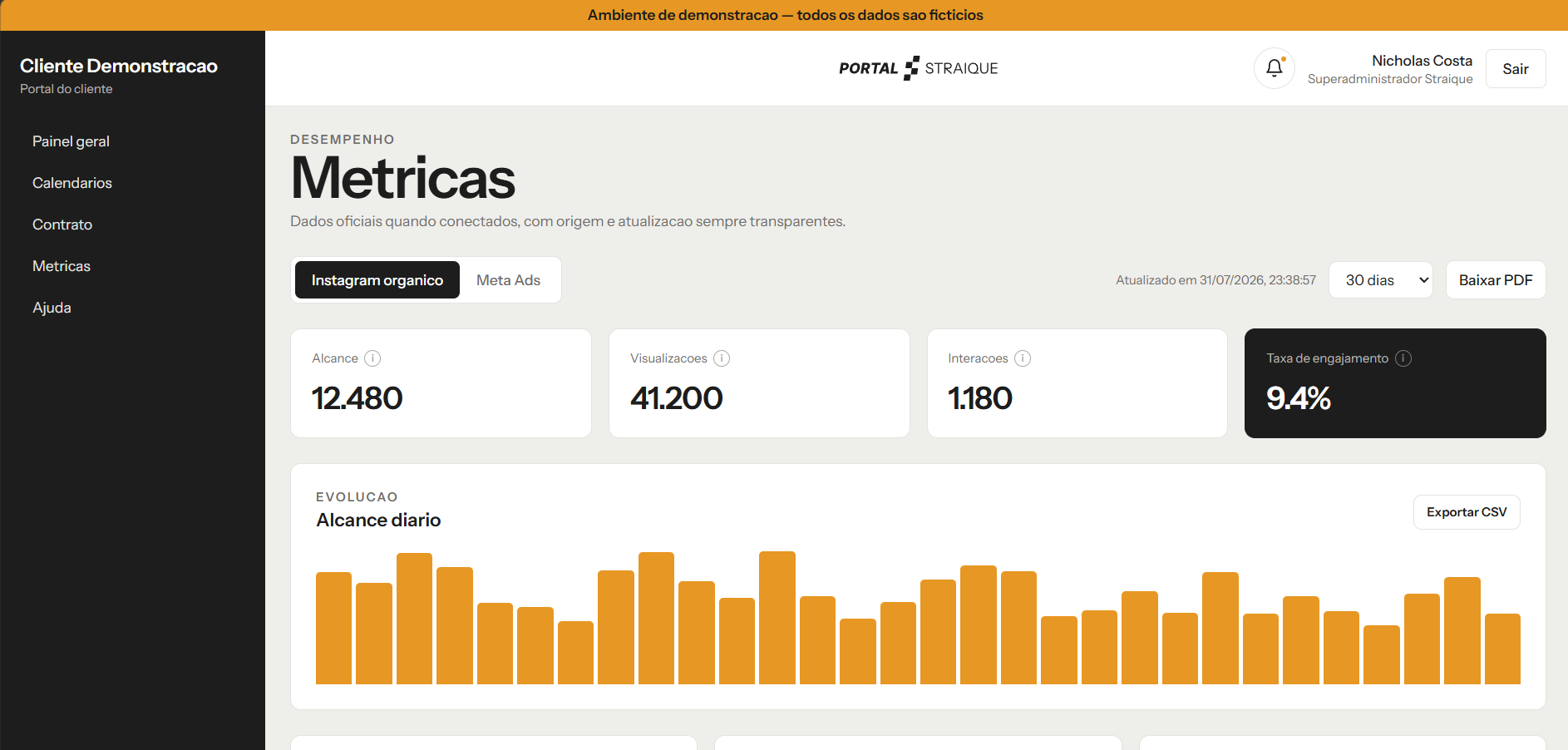The image size is (1568, 750).
Task: Open Calendarios from the sidebar
Action: (72, 183)
